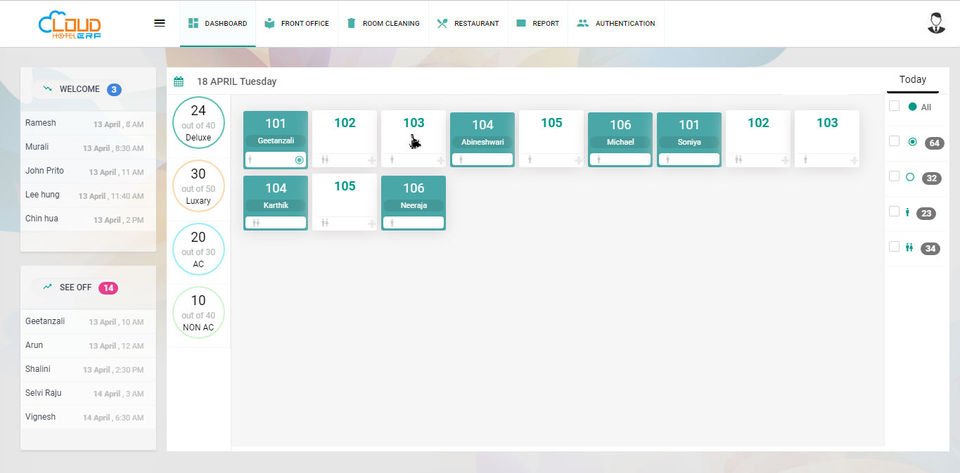
Task: Open room 101 card with guest Geetanzali
Action: [x=276, y=140]
